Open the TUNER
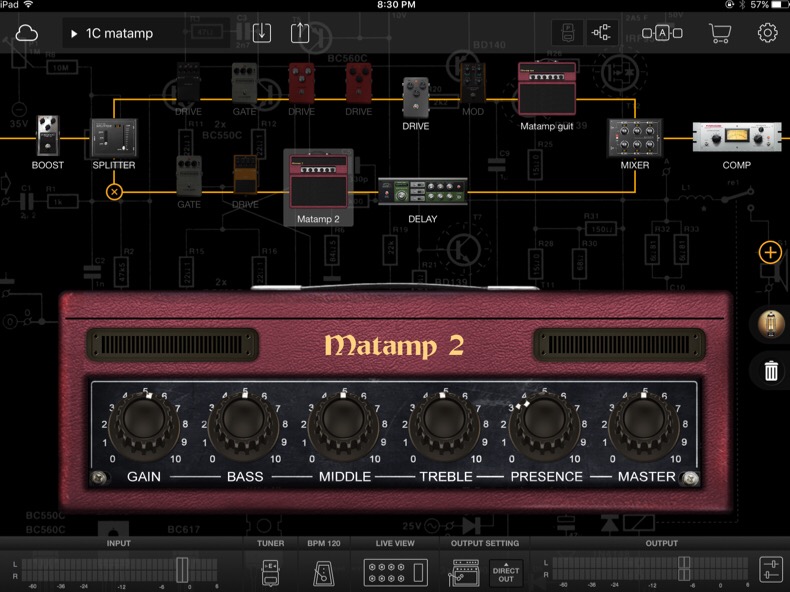Viewport: 790px width, 592px height. tap(270, 572)
